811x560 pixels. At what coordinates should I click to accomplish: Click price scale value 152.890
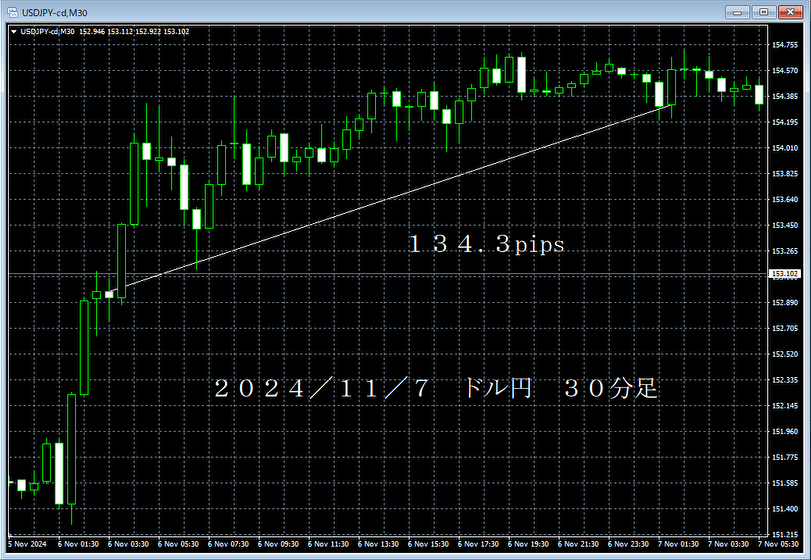784,302
